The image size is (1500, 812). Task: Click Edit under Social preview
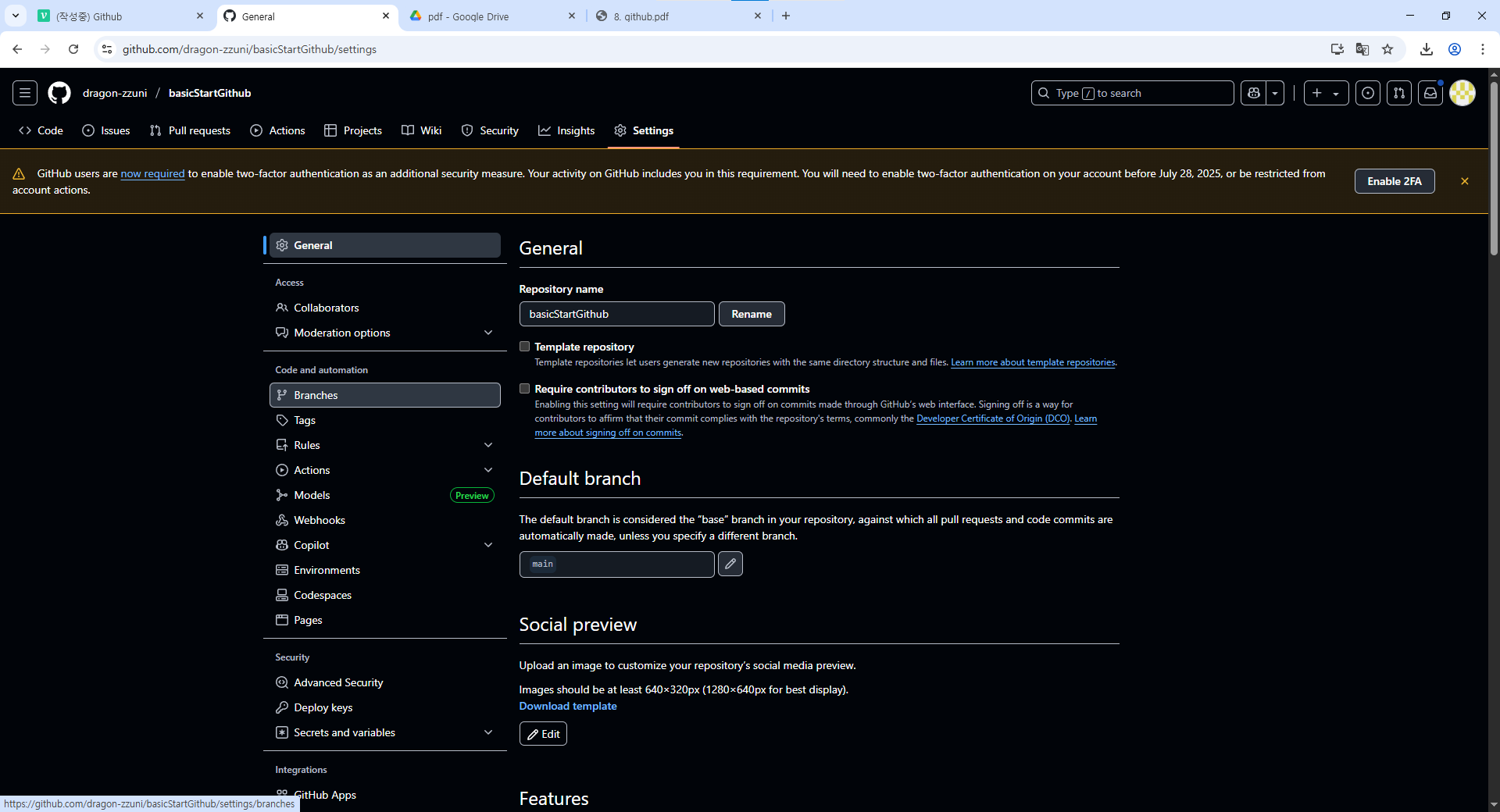(x=543, y=734)
